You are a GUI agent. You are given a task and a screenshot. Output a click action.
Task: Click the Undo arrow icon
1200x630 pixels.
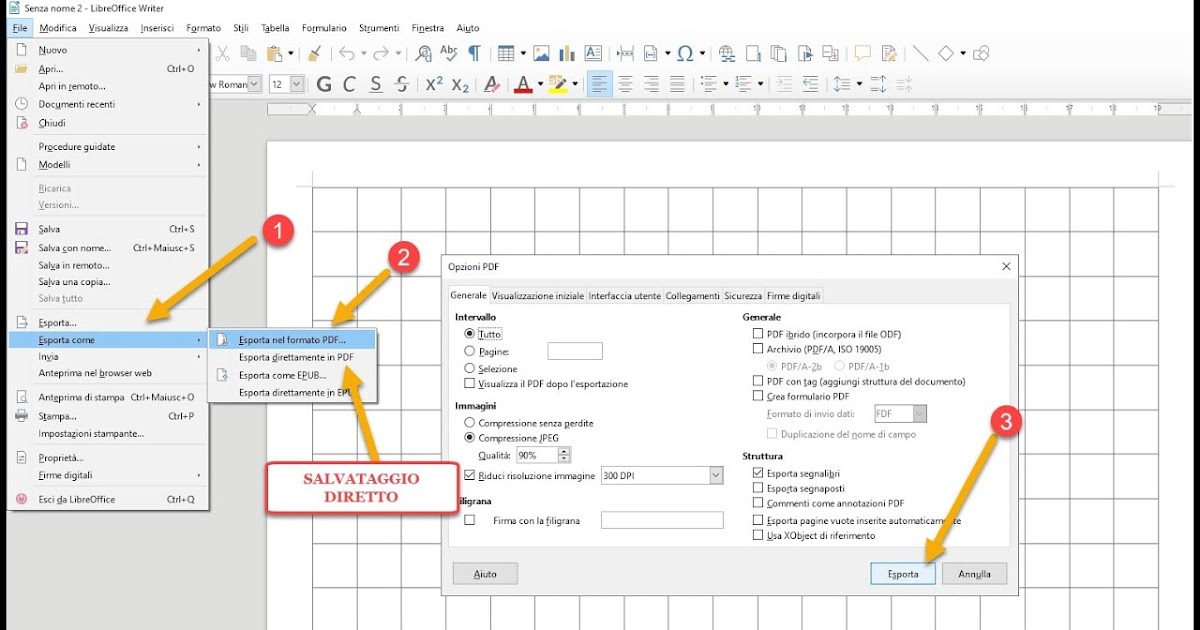pos(346,54)
